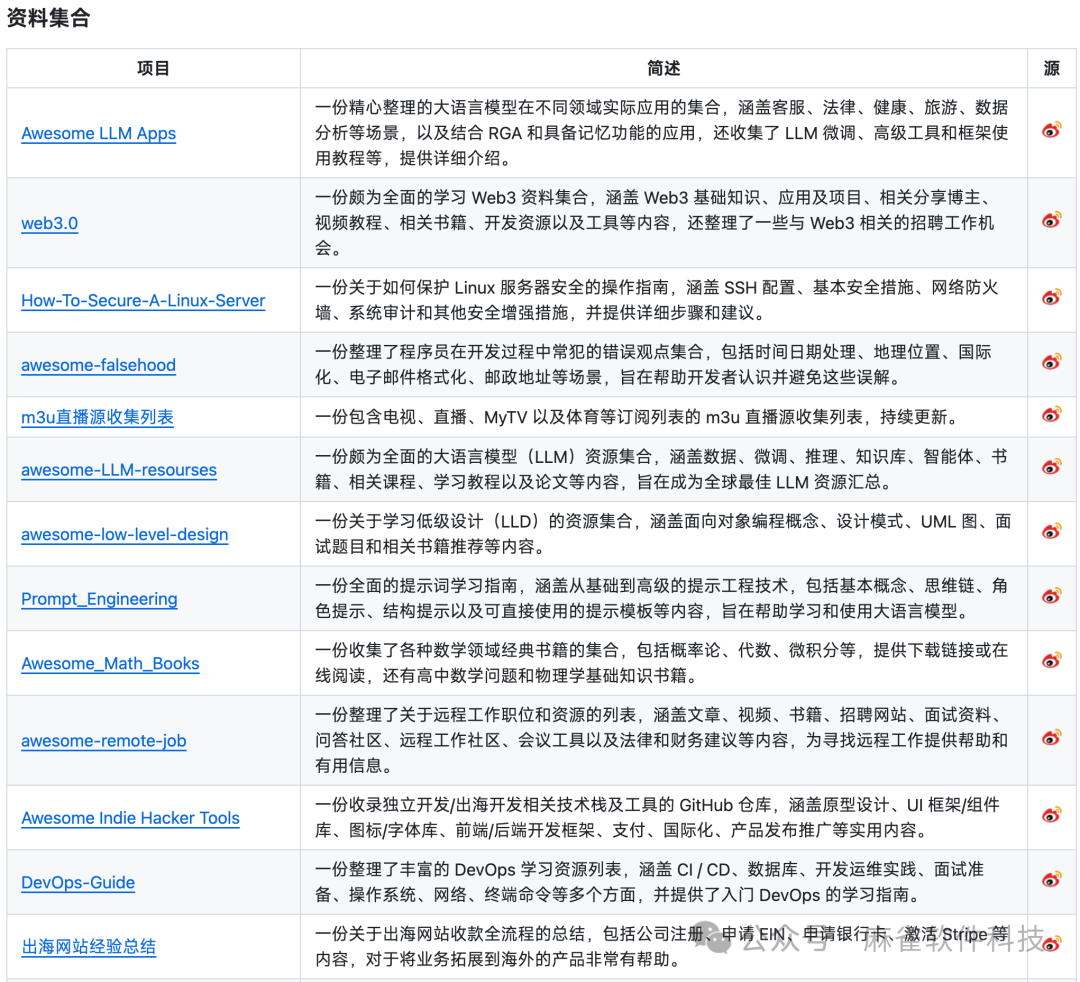
Task: Click the awesome-falsehood link
Action: 98,365
